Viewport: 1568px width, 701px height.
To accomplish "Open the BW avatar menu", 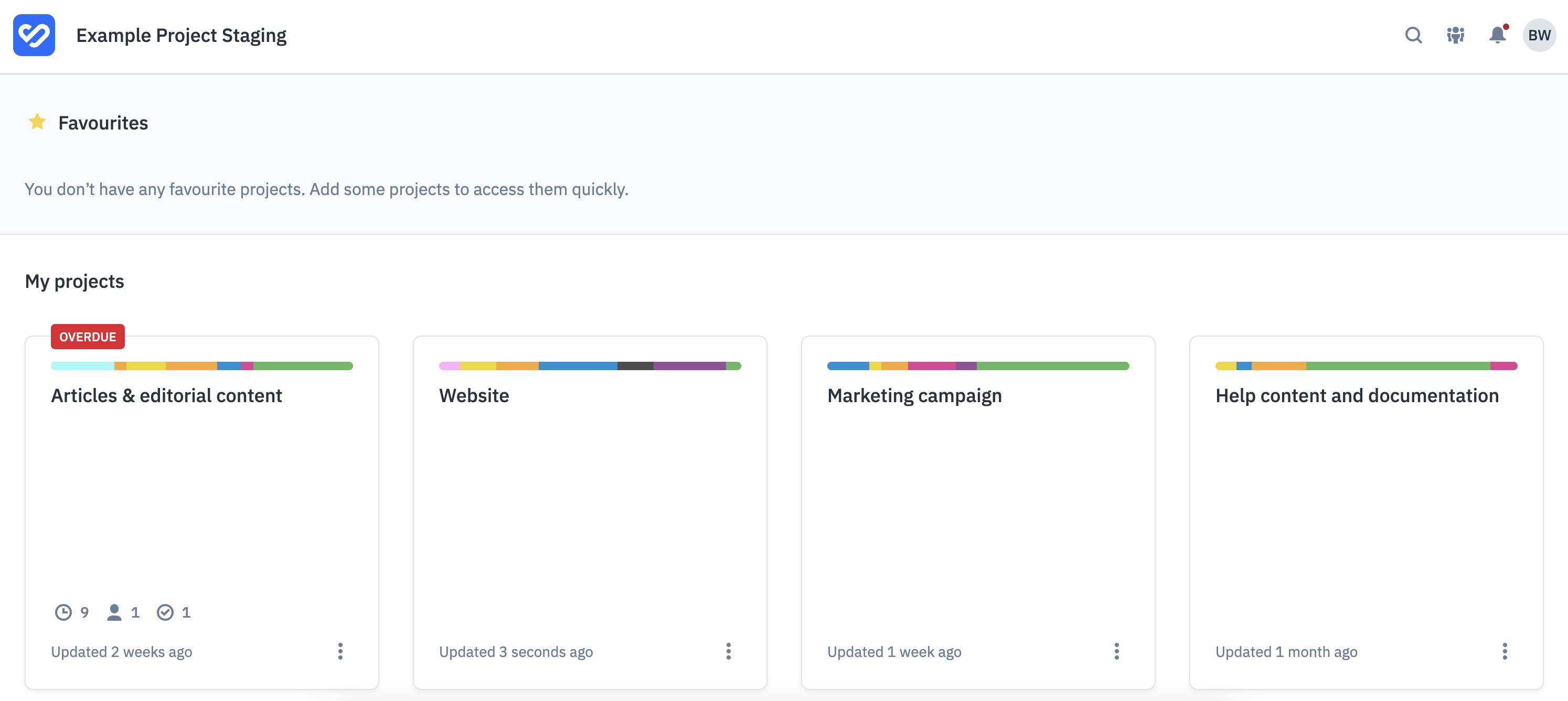I will click(1539, 35).
